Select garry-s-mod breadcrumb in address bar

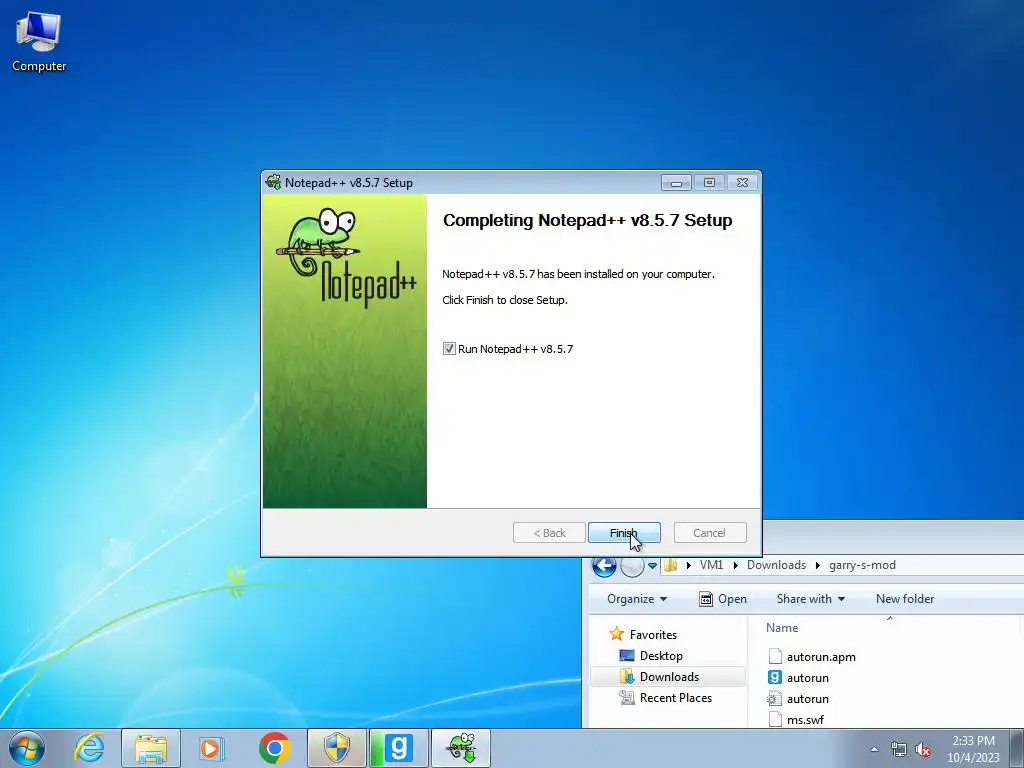coord(862,566)
